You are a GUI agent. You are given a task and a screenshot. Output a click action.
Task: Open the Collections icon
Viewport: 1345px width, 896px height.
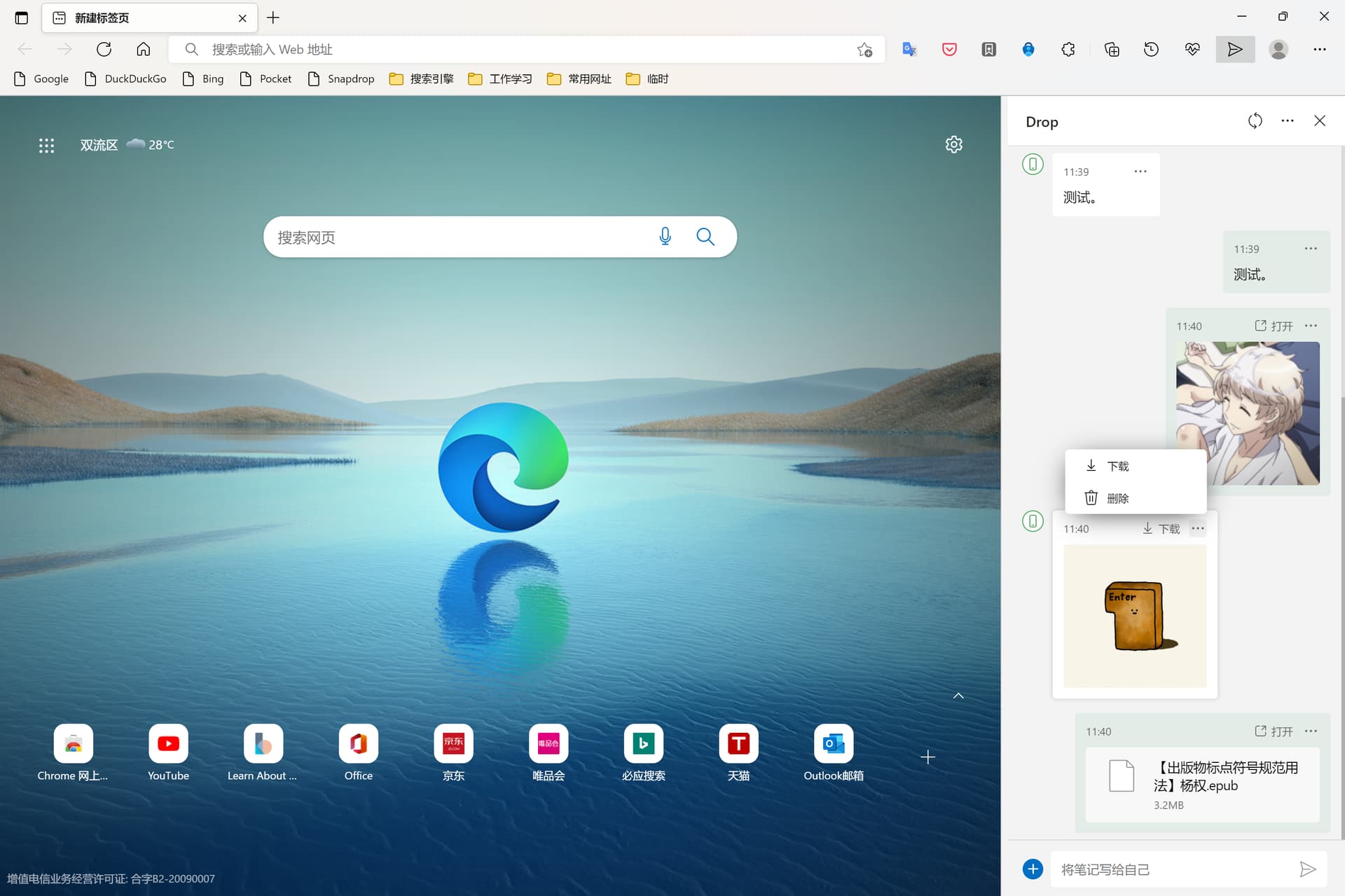tap(1112, 49)
